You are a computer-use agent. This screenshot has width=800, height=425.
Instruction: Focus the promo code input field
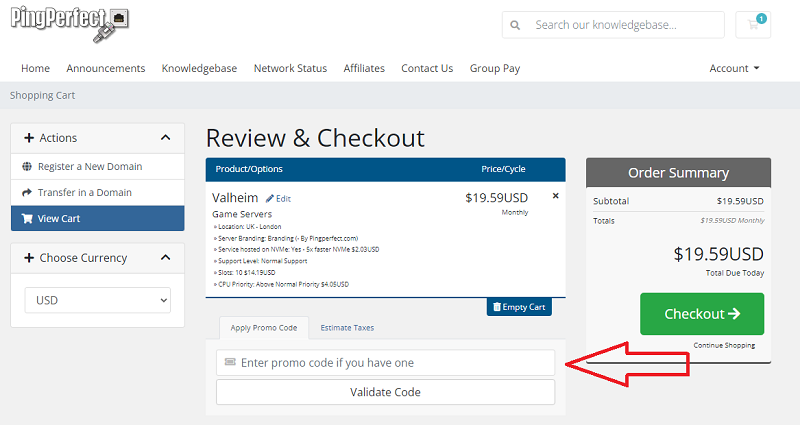(x=385, y=362)
